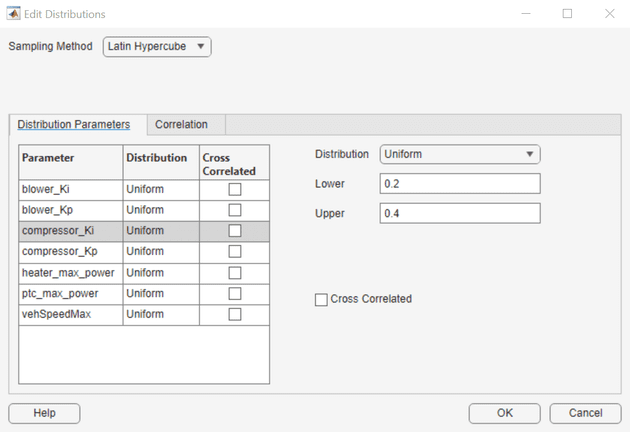Close the Edit Distributions window
Viewport: 630px width, 432px height.
click(x=610, y=14)
